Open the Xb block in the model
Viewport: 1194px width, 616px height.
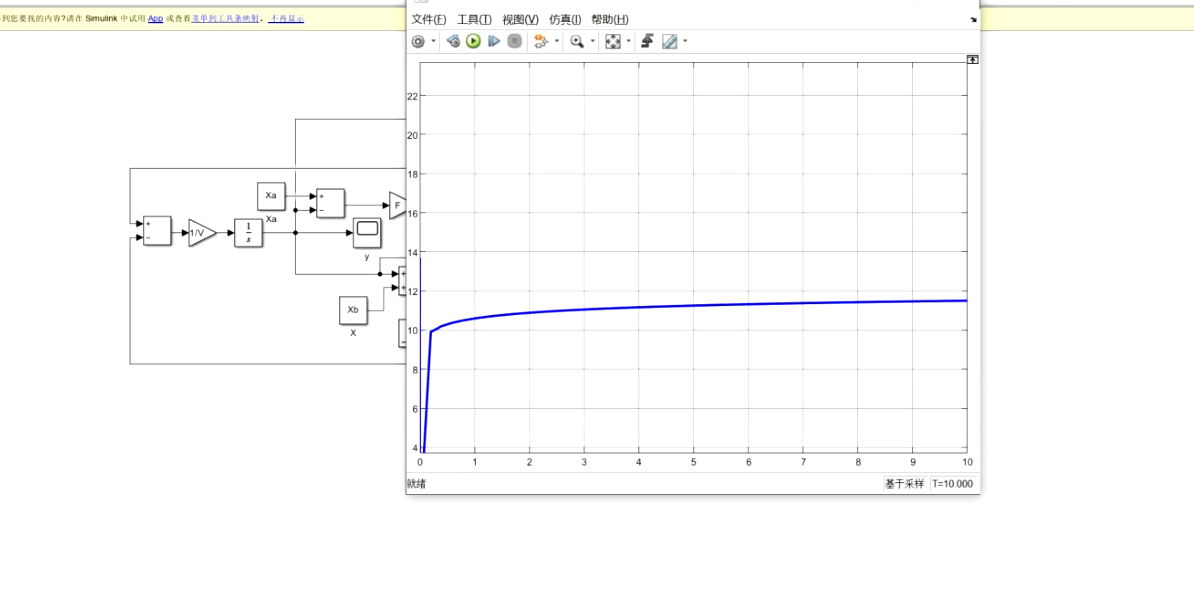tap(352, 310)
